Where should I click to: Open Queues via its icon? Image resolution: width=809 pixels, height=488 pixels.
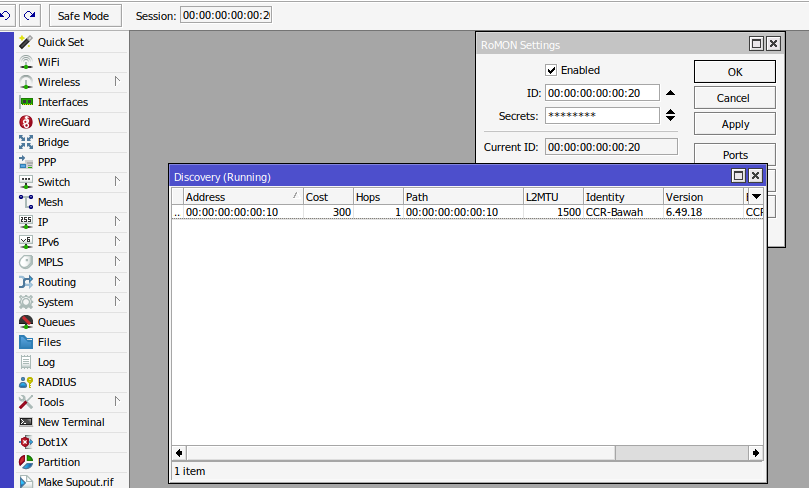click(26, 322)
